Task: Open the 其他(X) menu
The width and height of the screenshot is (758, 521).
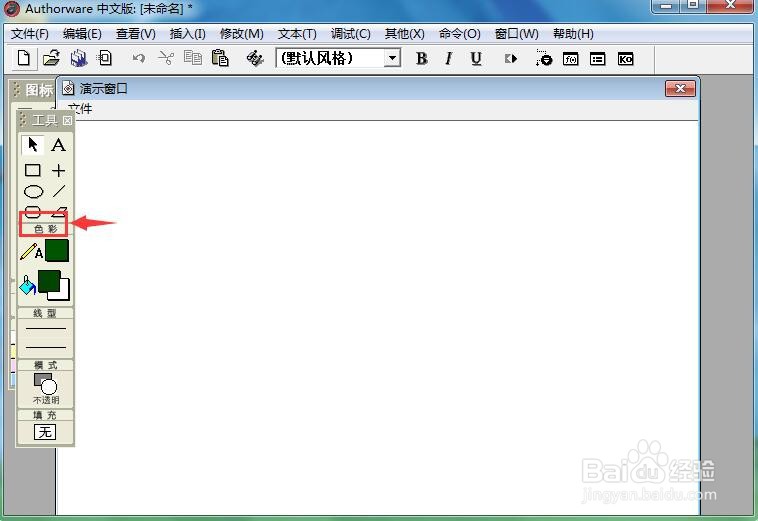Action: 405,34
